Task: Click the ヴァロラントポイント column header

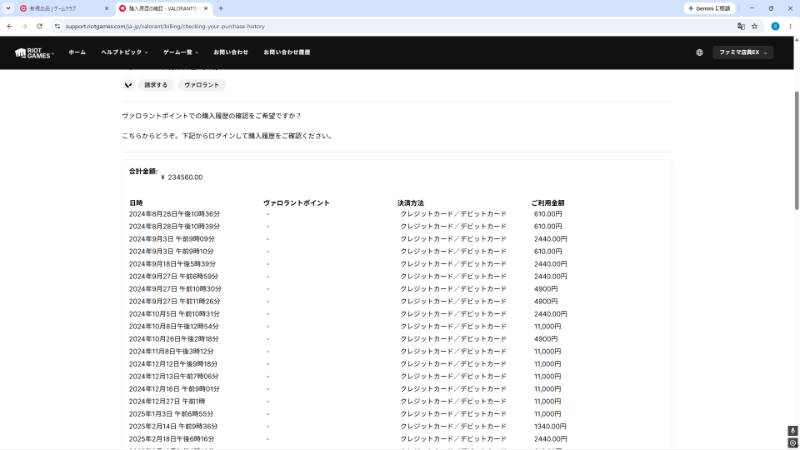Action: click(296, 203)
